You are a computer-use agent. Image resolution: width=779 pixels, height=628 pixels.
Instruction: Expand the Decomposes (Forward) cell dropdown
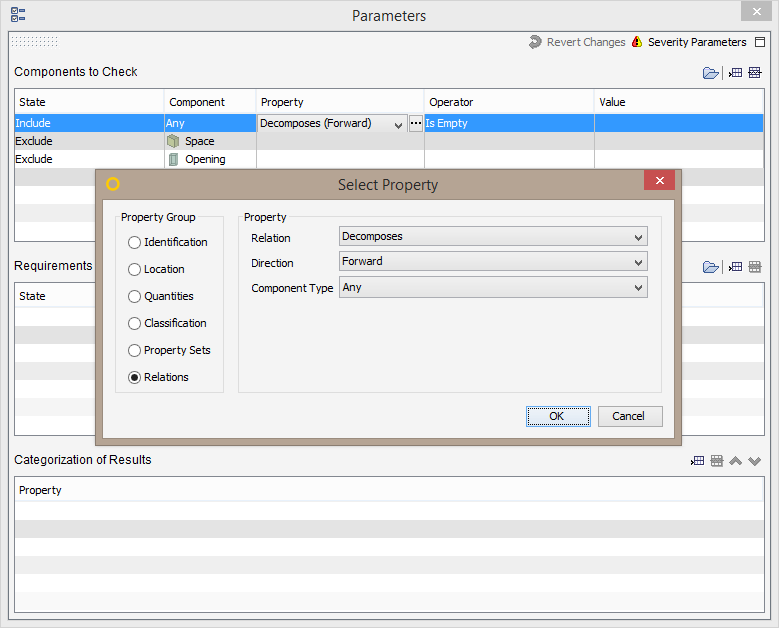[x=398, y=124]
